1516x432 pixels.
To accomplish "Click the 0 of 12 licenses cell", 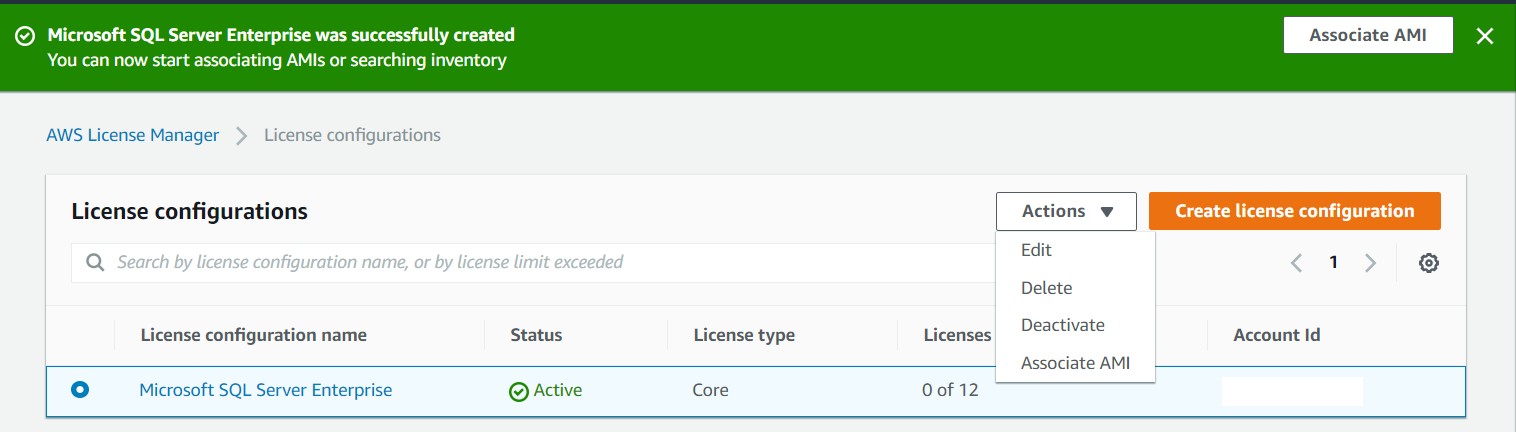I will pyautogui.click(x=950, y=390).
